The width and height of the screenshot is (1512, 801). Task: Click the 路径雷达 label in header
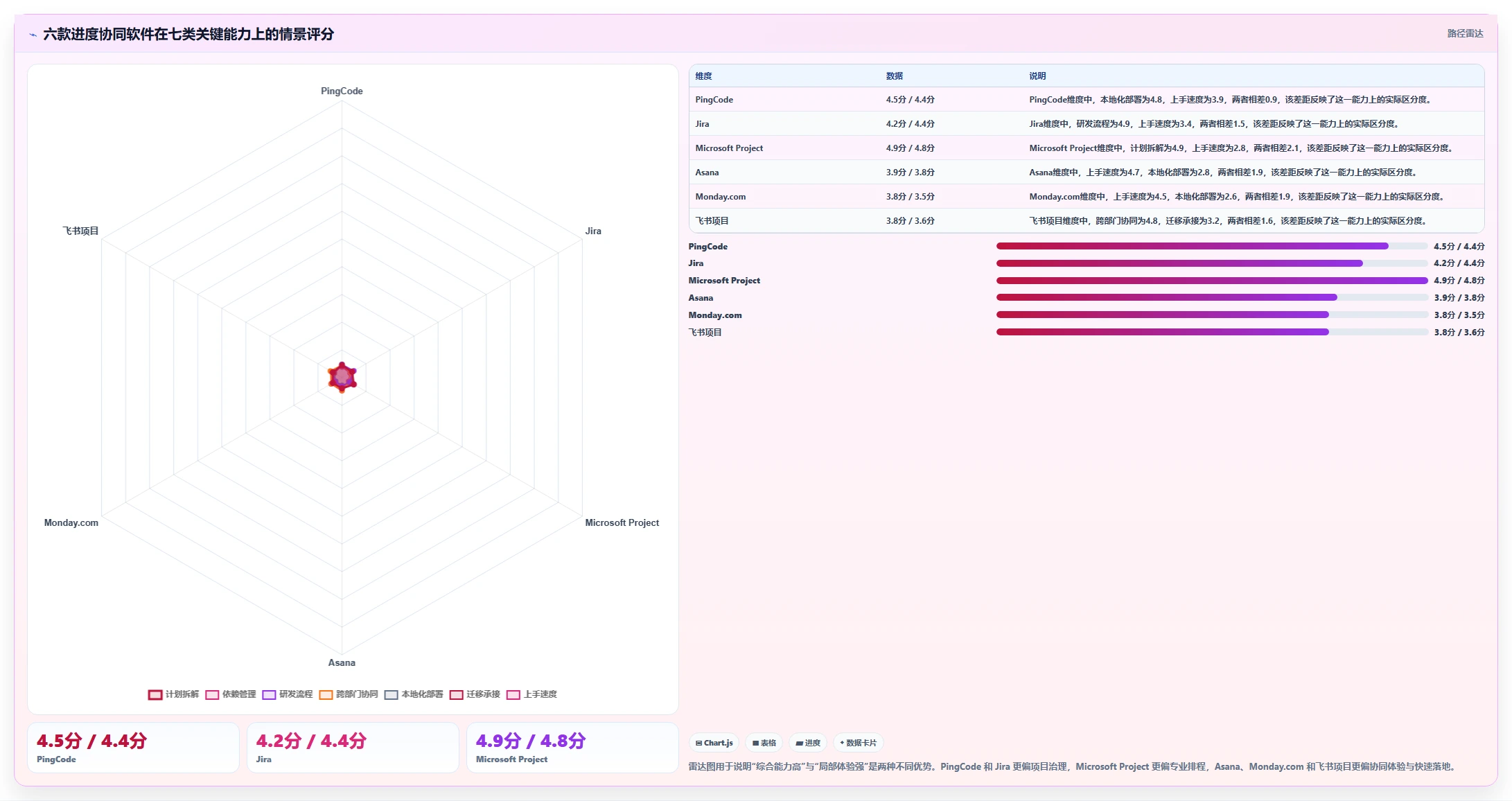[1465, 33]
